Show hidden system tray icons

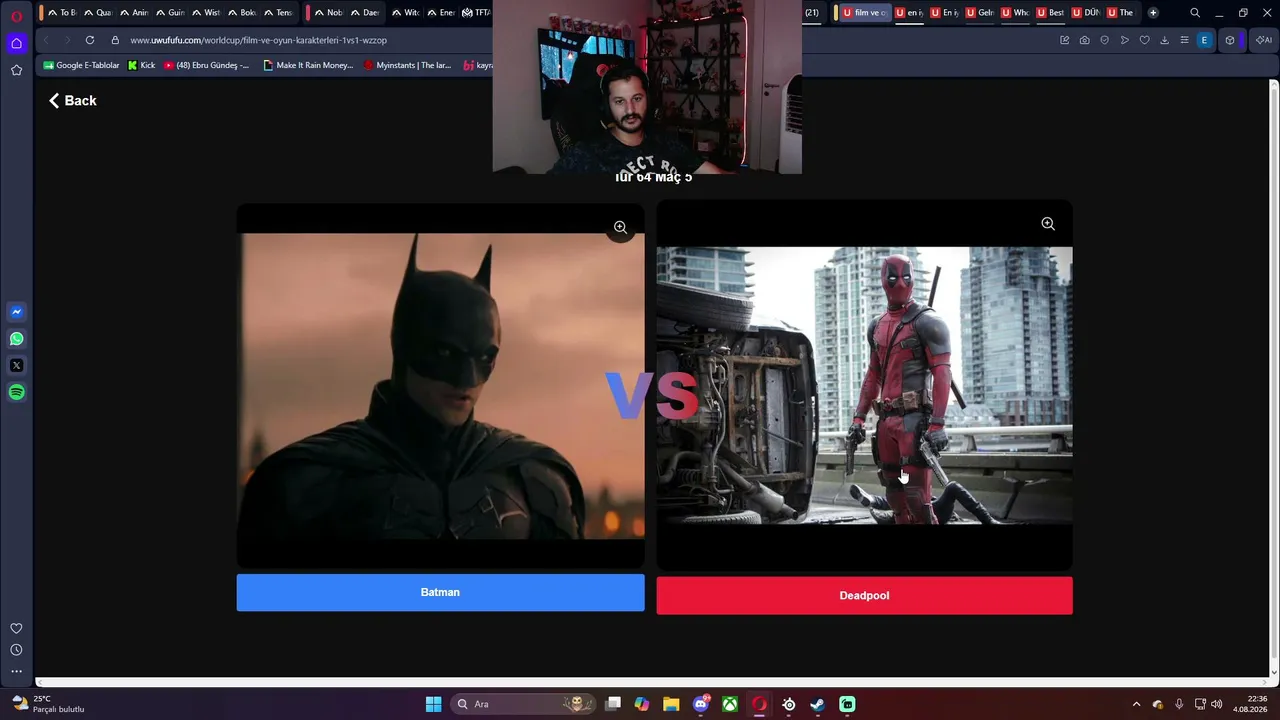point(1136,704)
